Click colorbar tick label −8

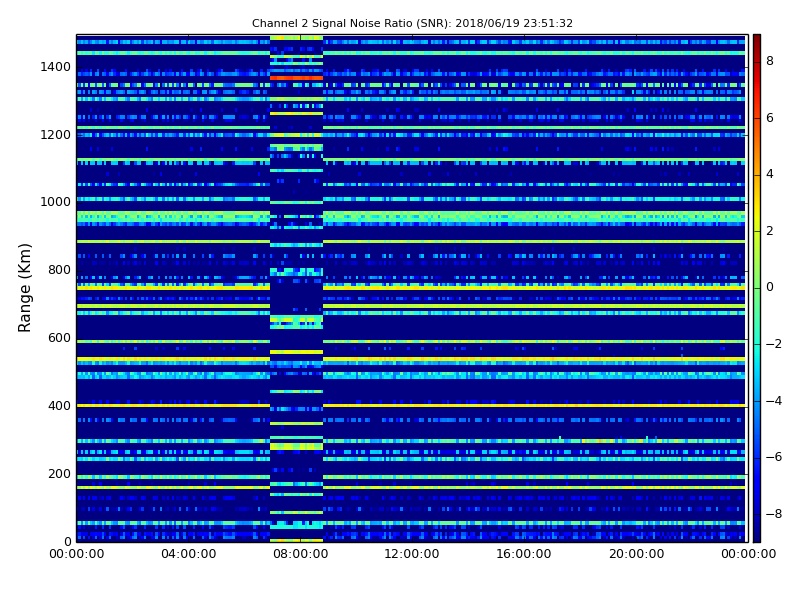774,514
